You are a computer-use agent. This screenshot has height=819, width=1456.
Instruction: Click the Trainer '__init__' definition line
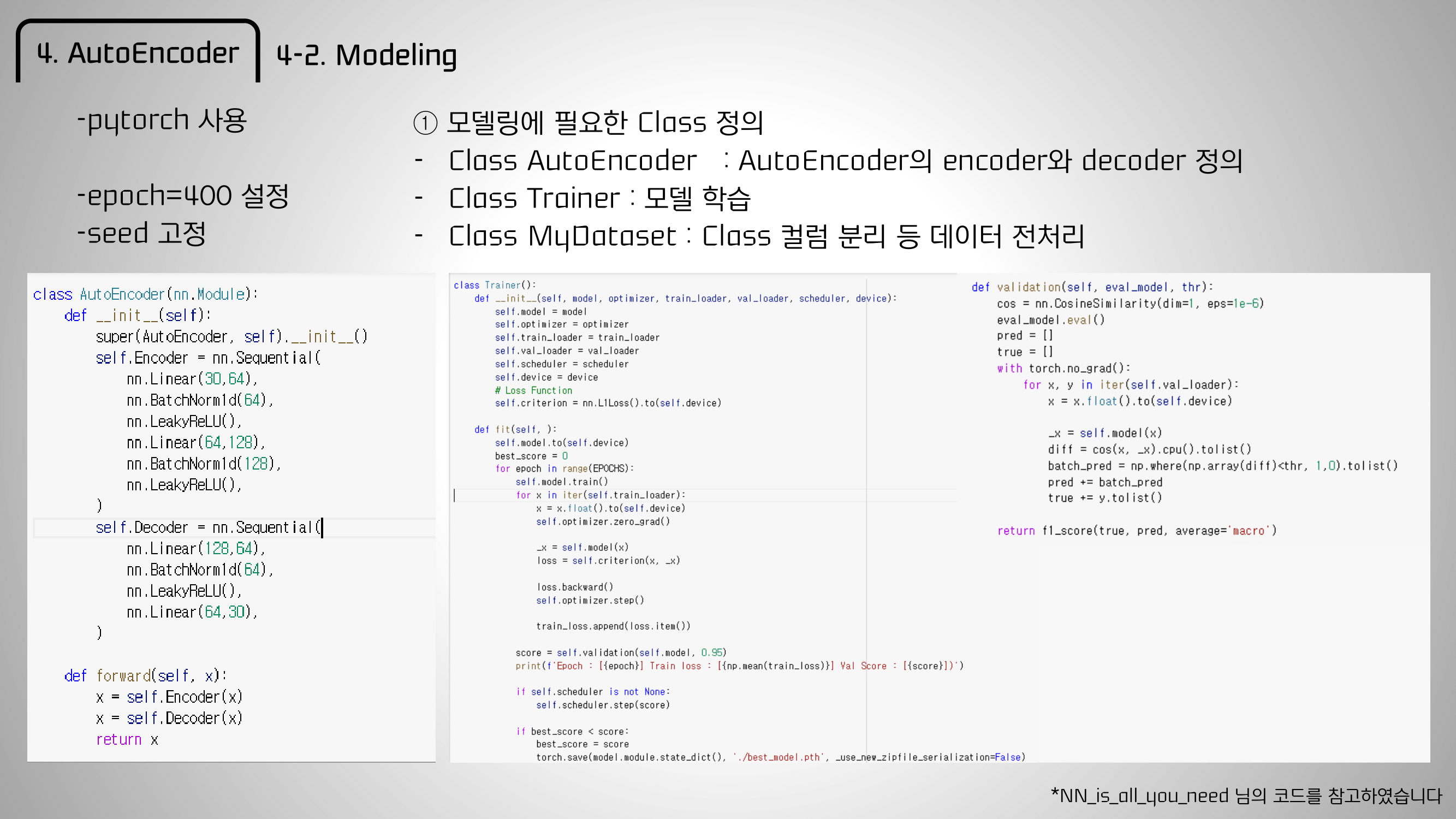(686, 299)
